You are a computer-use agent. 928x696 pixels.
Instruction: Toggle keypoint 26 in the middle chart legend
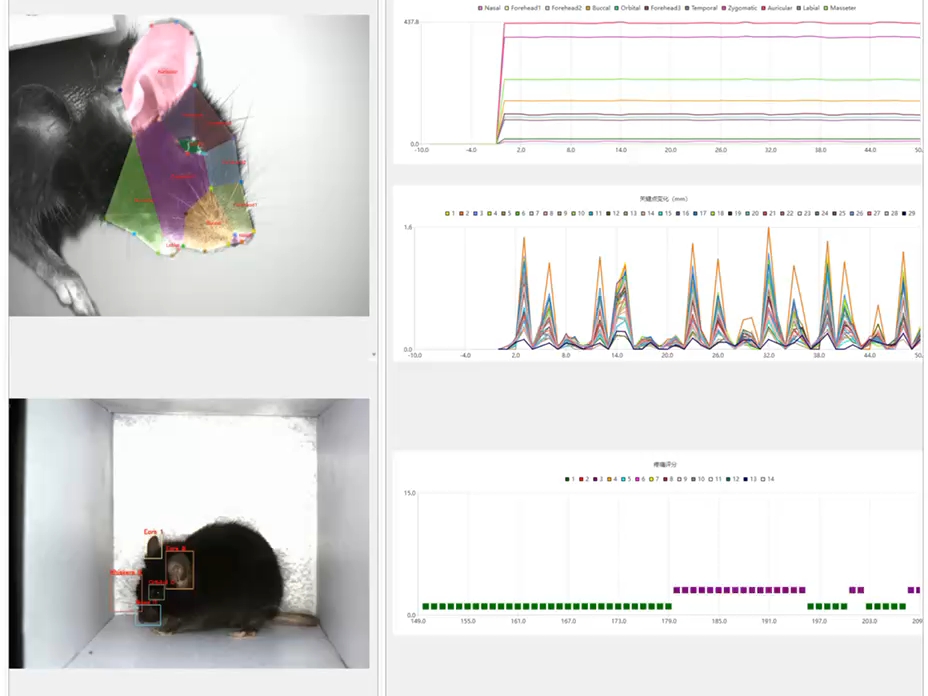856,213
